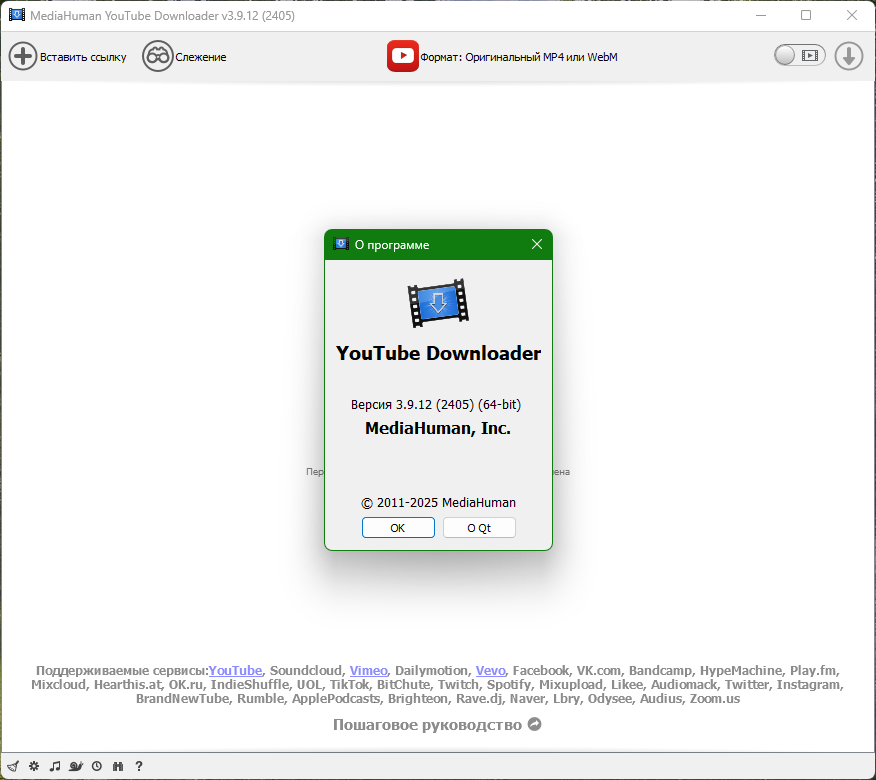Image resolution: width=876 pixels, height=780 pixels.
Task: Close the О программе dialog
Action: click(x=536, y=244)
